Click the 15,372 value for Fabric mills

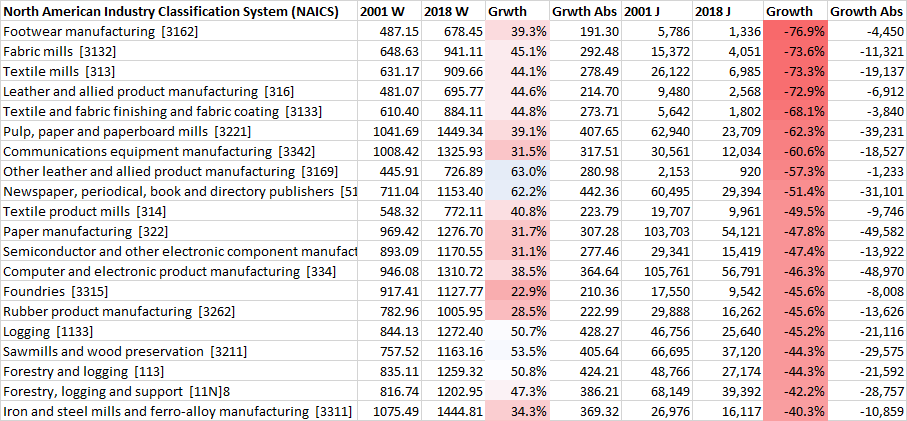pos(658,51)
